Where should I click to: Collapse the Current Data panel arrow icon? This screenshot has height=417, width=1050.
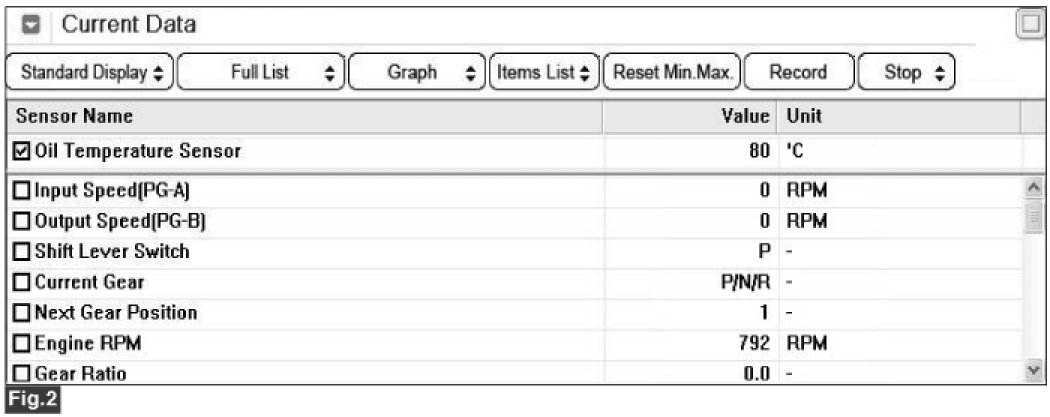click(32, 26)
